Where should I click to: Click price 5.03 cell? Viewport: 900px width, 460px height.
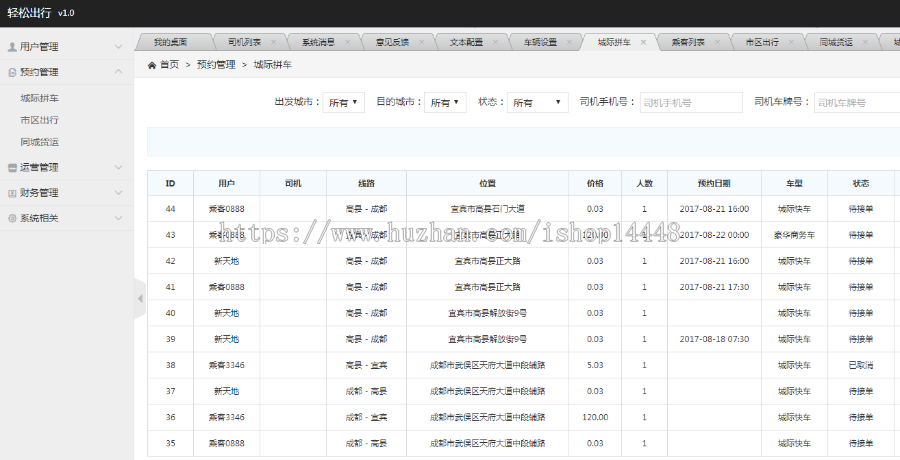595,365
